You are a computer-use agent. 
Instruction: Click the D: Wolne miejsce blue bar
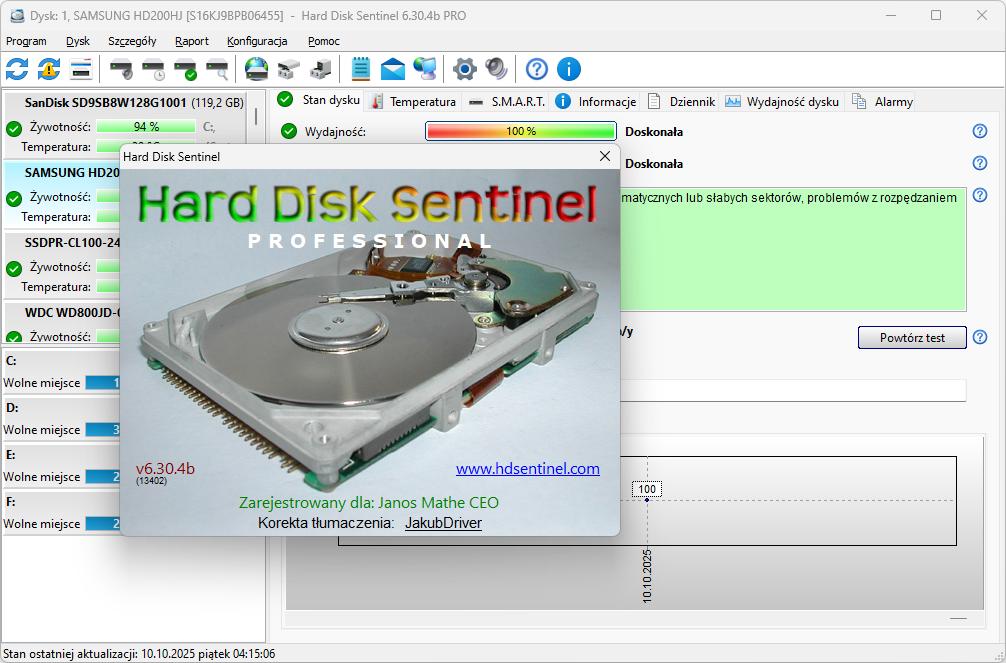(103, 429)
